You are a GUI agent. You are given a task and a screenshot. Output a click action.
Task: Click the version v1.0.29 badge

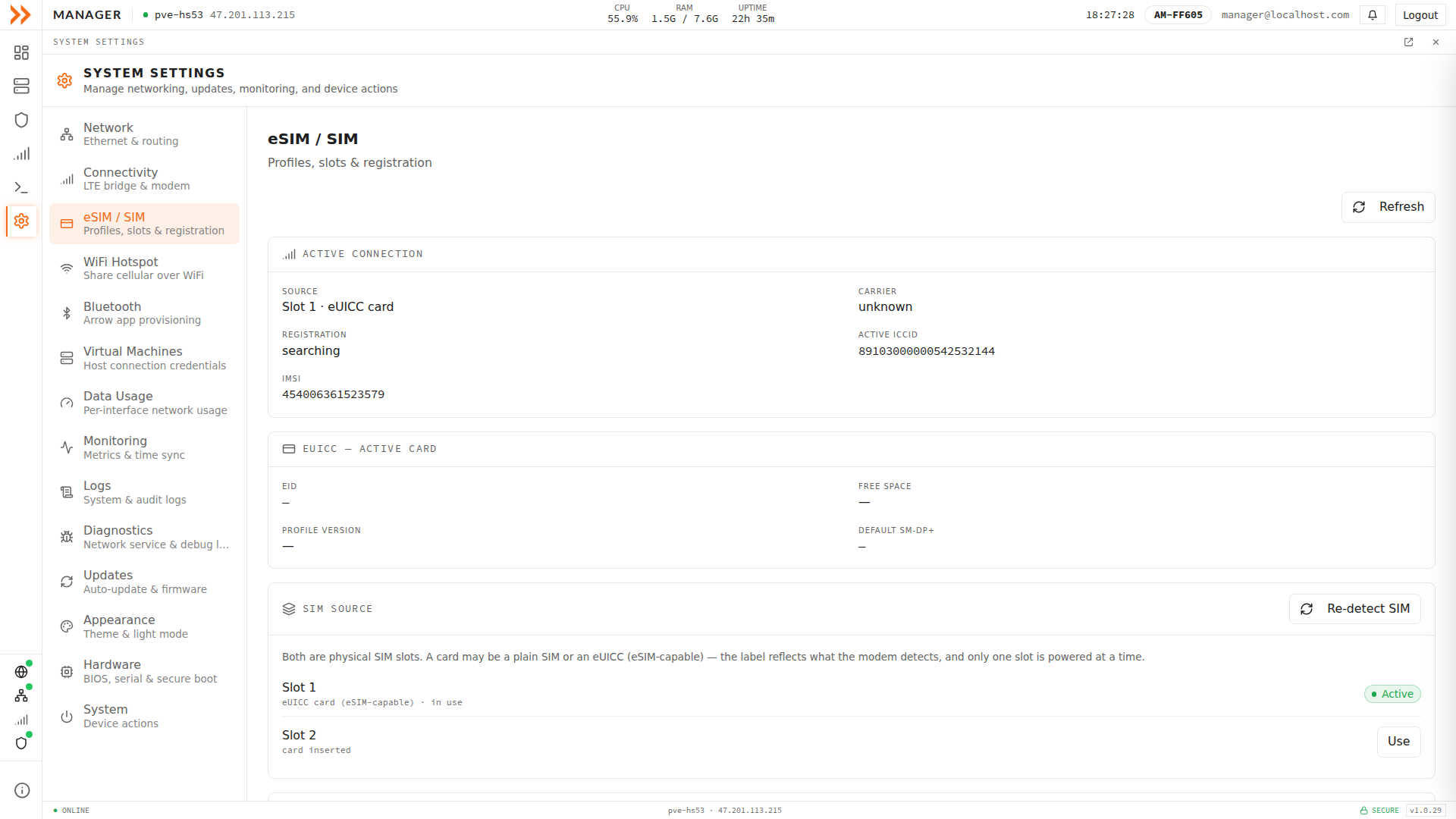point(1426,811)
